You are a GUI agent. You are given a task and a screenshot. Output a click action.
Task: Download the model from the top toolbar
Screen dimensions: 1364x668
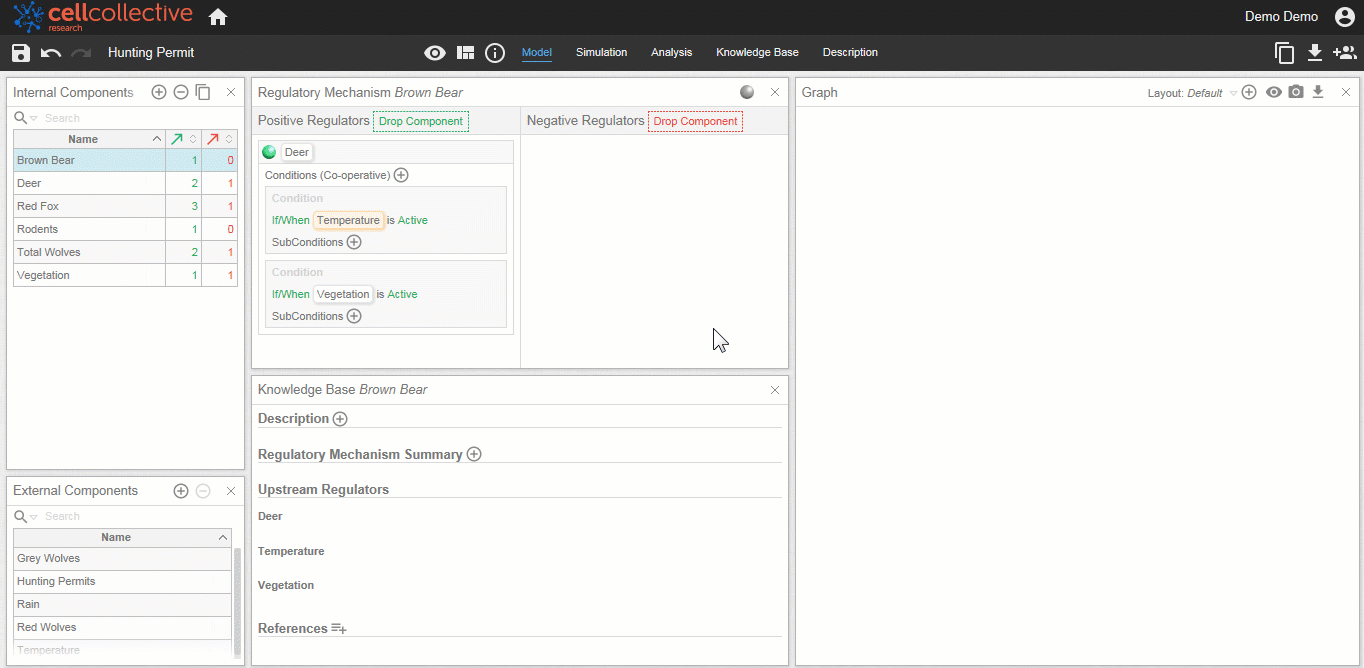(1315, 53)
